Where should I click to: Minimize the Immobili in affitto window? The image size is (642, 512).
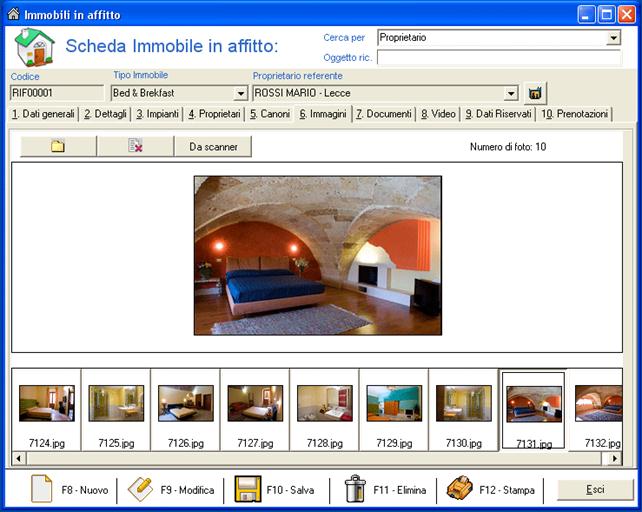(586, 15)
